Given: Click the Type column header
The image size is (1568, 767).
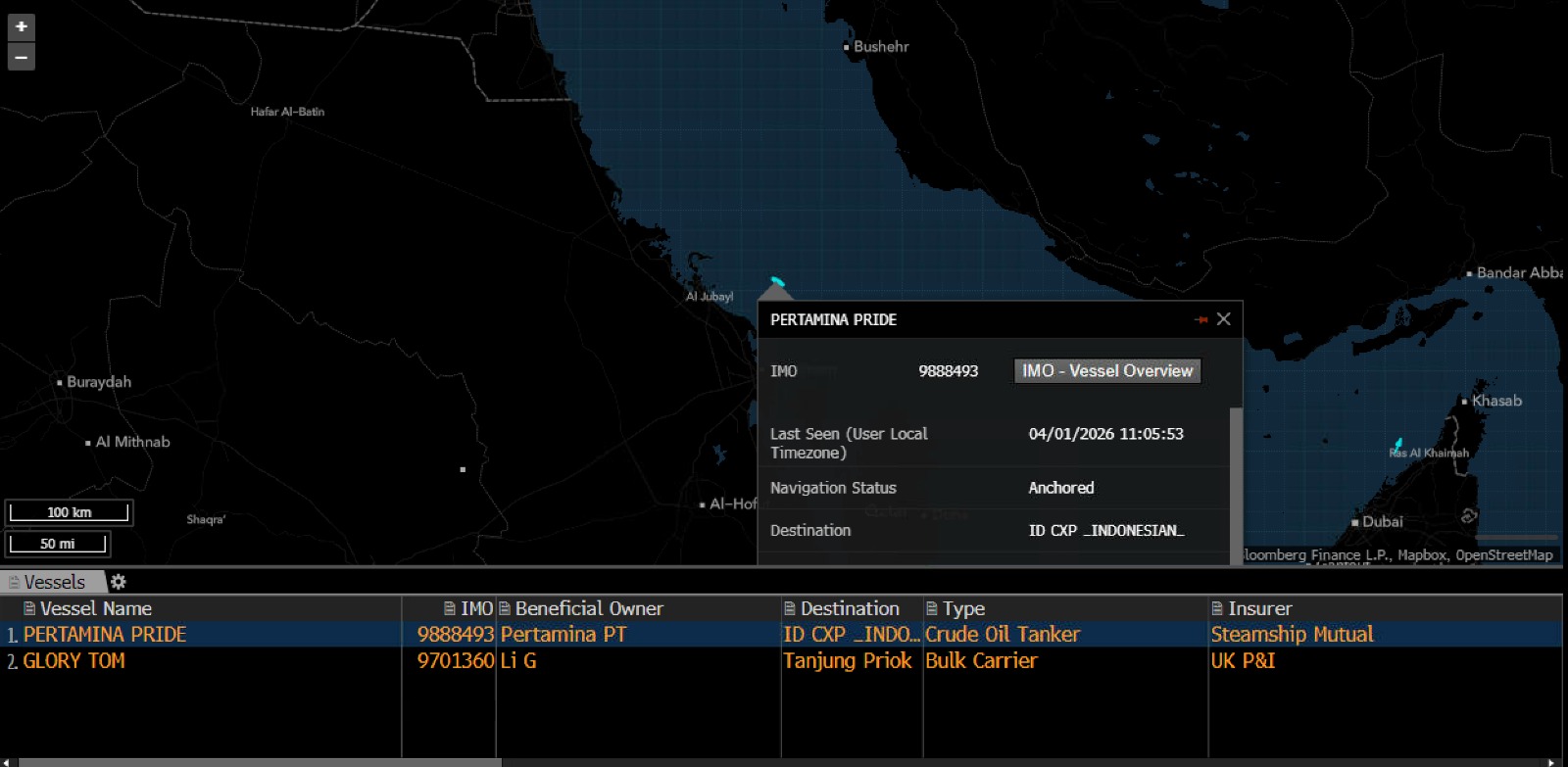Looking at the screenshot, I should [x=963, y=608].
